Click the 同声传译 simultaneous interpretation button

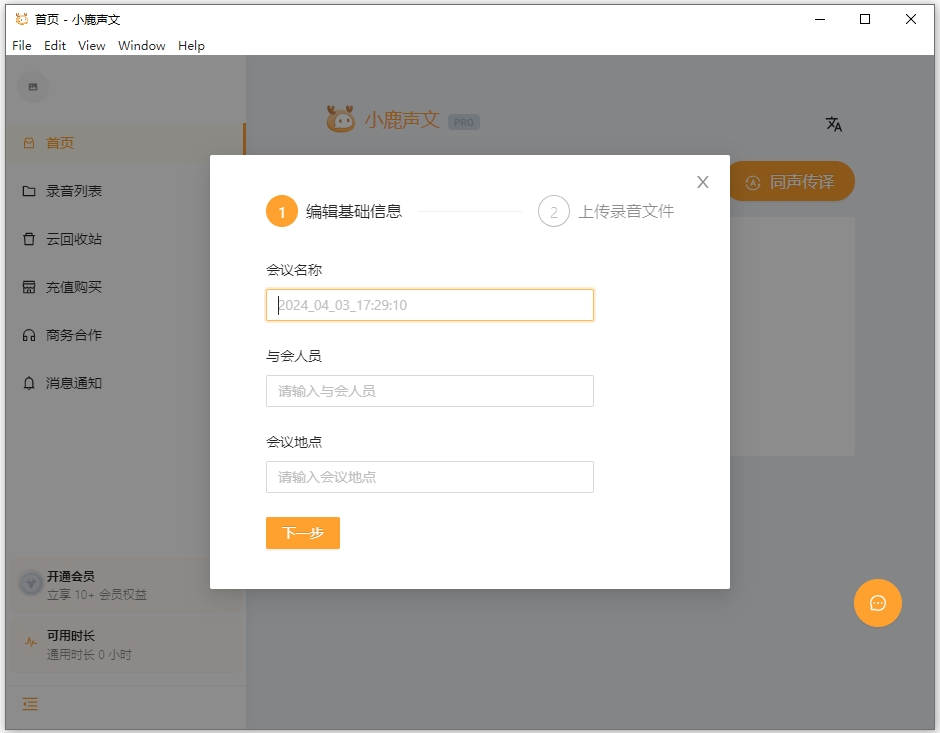[793, 182]
